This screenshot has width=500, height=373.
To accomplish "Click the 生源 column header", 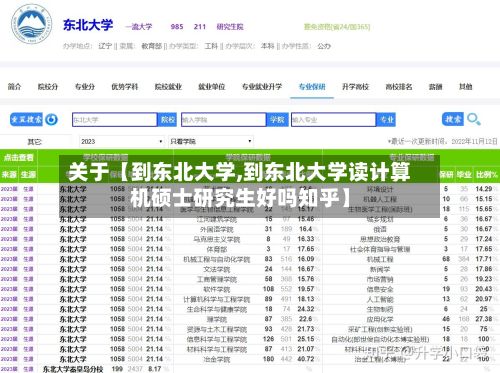I will [28, 174].
